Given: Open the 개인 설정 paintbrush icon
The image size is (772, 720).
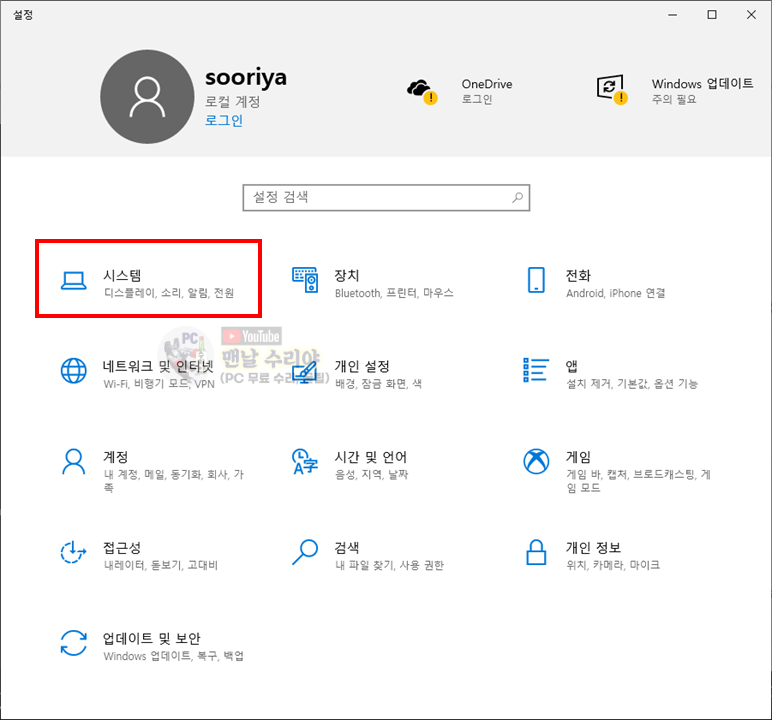Looking at the screenshot, I should point(305,371).
